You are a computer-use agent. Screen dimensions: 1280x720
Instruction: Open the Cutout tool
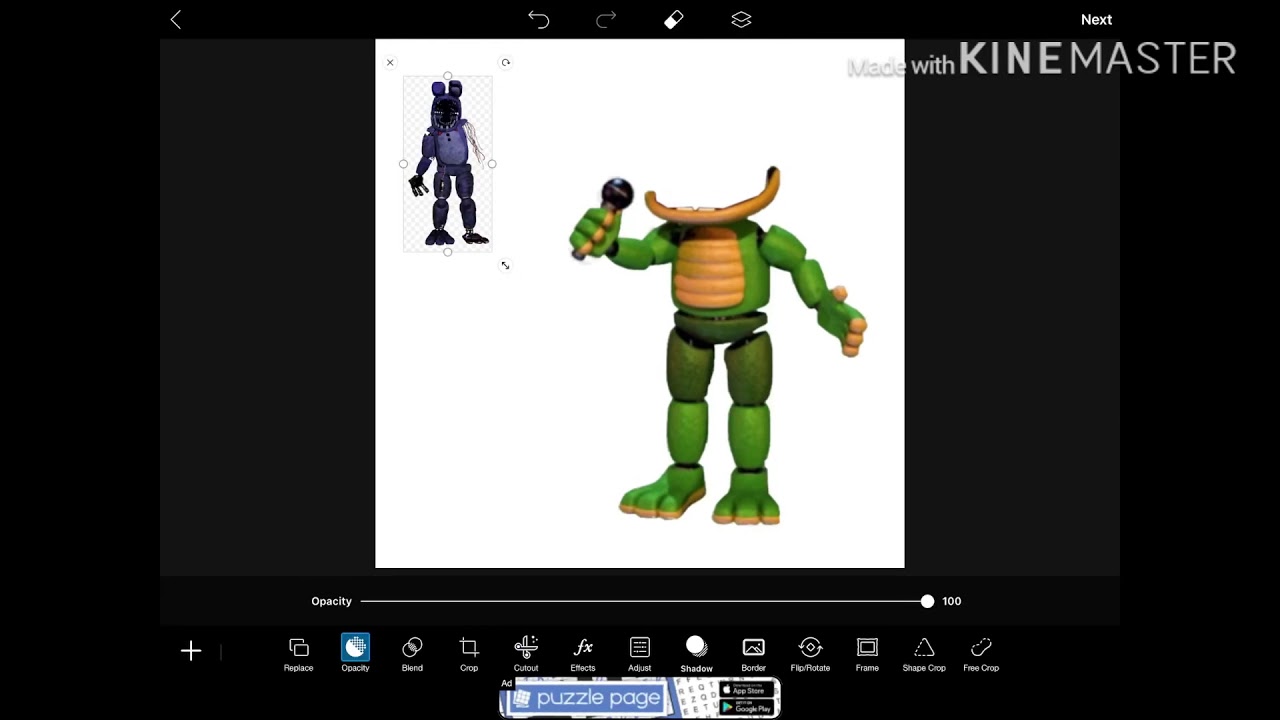[x=526, y=654]
